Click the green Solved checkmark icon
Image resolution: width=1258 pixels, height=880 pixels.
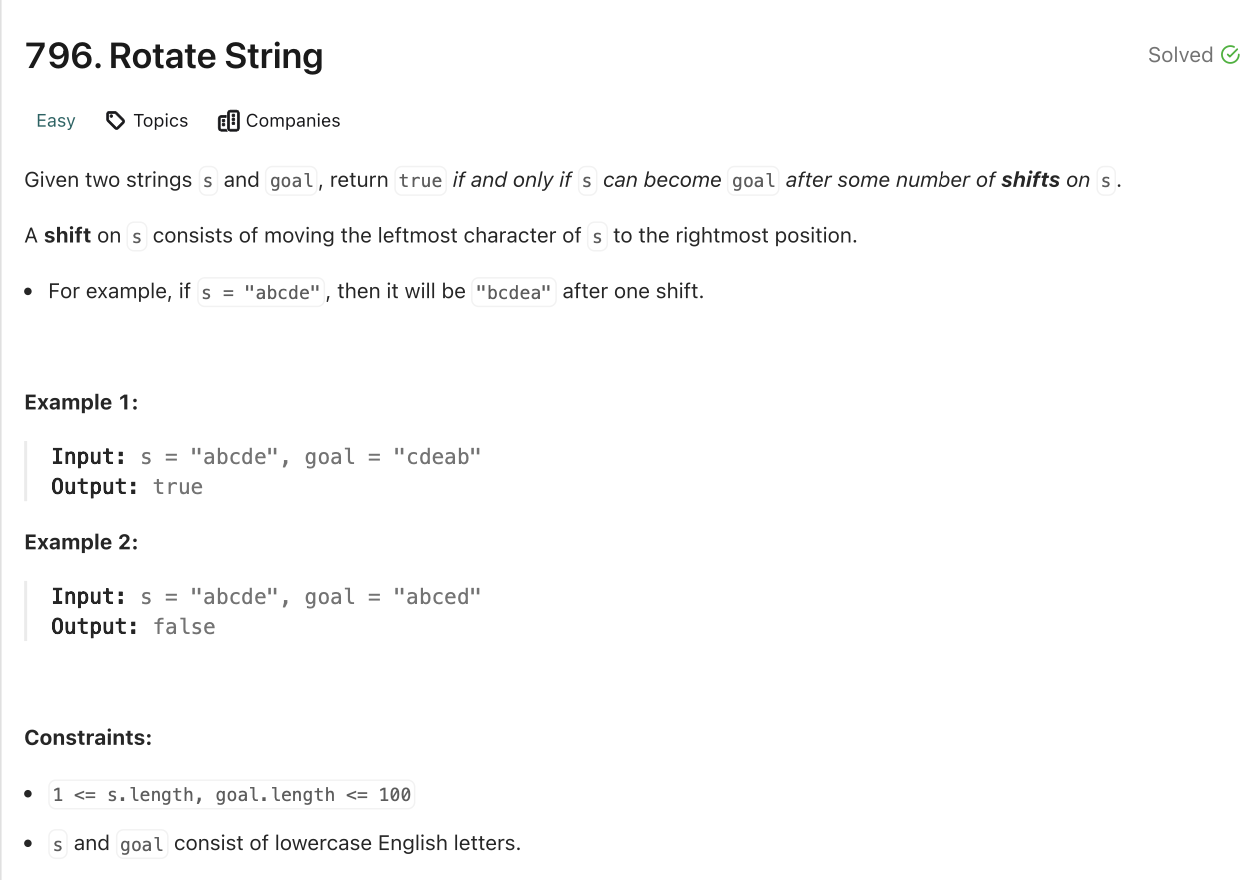[1230, 55]
